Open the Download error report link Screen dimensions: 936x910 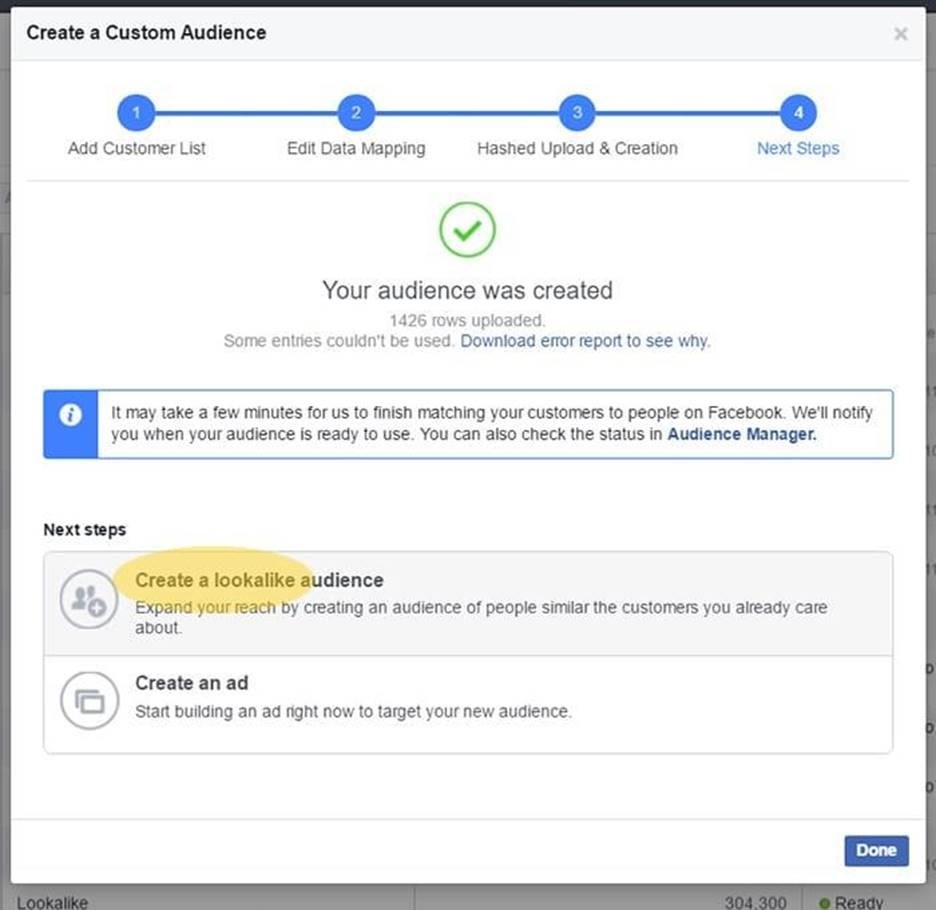(x=584, y=341)
